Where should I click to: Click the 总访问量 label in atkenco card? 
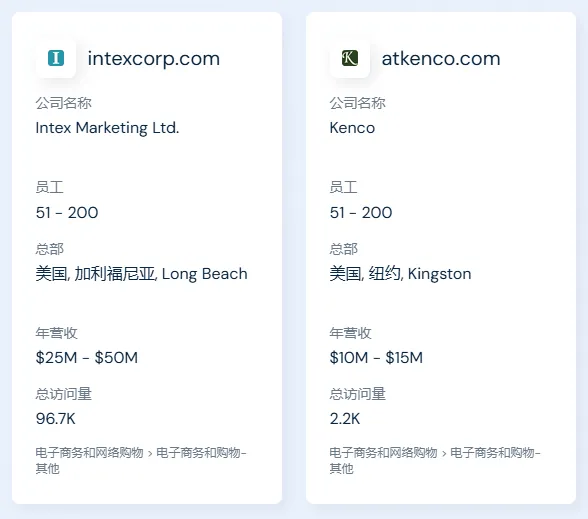[357, 394]
